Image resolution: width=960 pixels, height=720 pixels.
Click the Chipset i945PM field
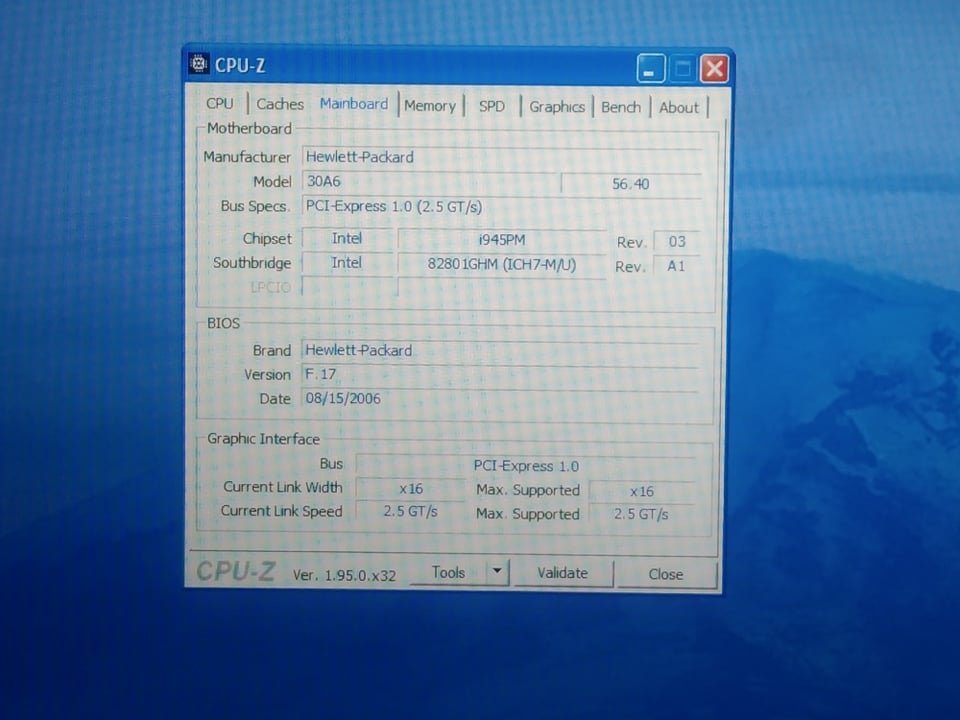501,240
